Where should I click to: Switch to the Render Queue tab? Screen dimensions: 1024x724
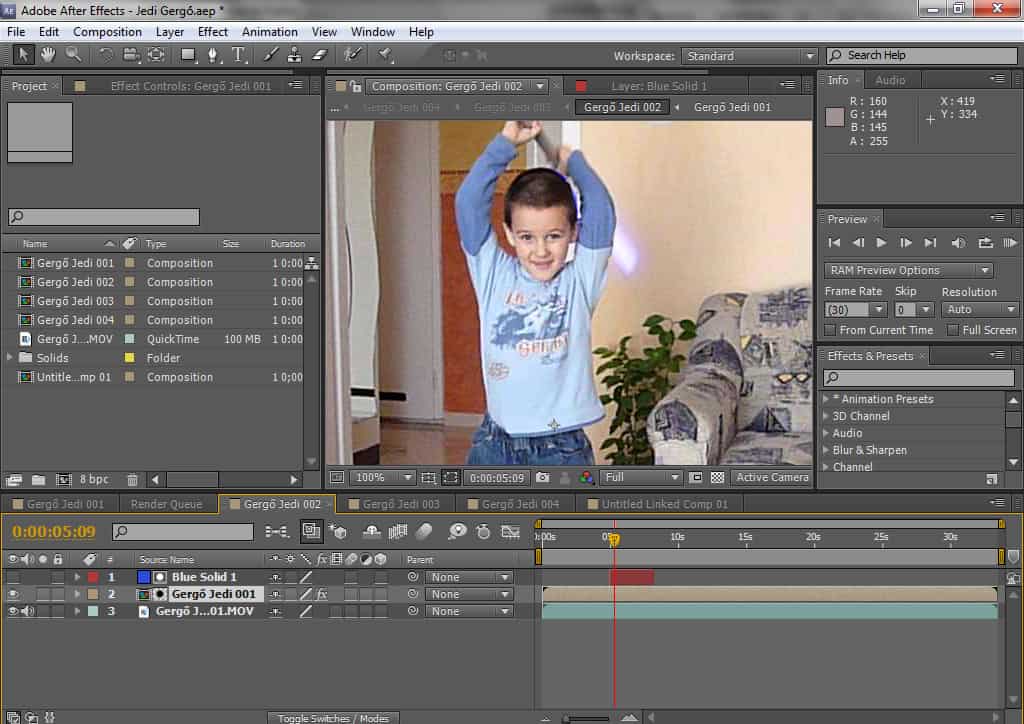tap(167, 504)
